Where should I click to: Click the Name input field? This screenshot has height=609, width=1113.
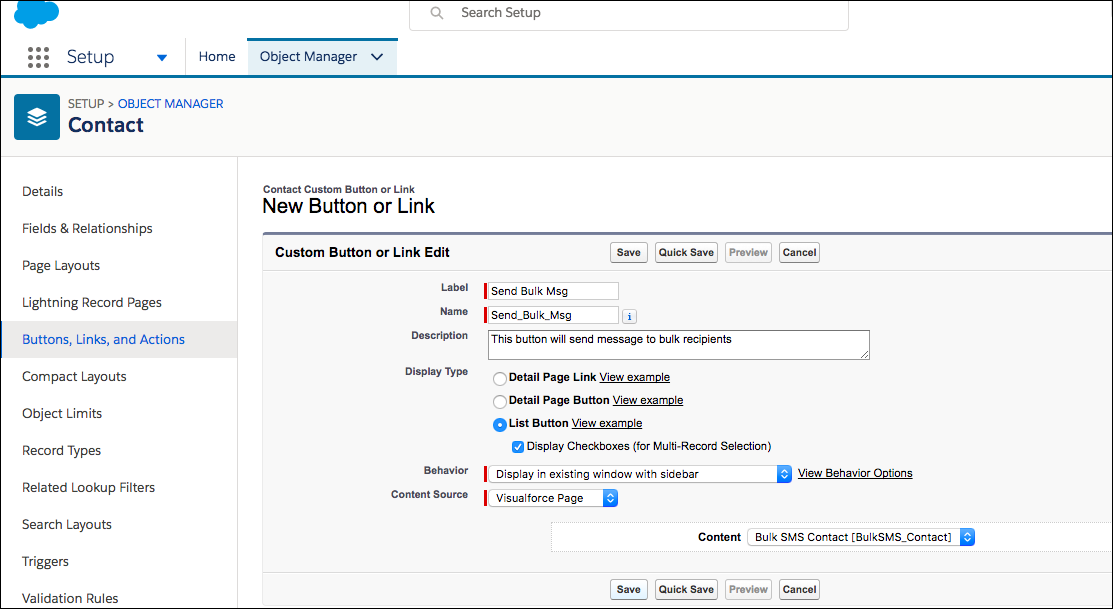coord(553,315)
